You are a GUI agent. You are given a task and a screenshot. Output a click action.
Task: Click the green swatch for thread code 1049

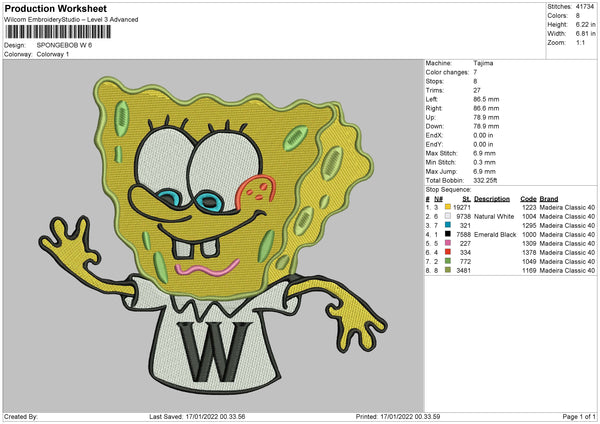click(x=448, y=261)
